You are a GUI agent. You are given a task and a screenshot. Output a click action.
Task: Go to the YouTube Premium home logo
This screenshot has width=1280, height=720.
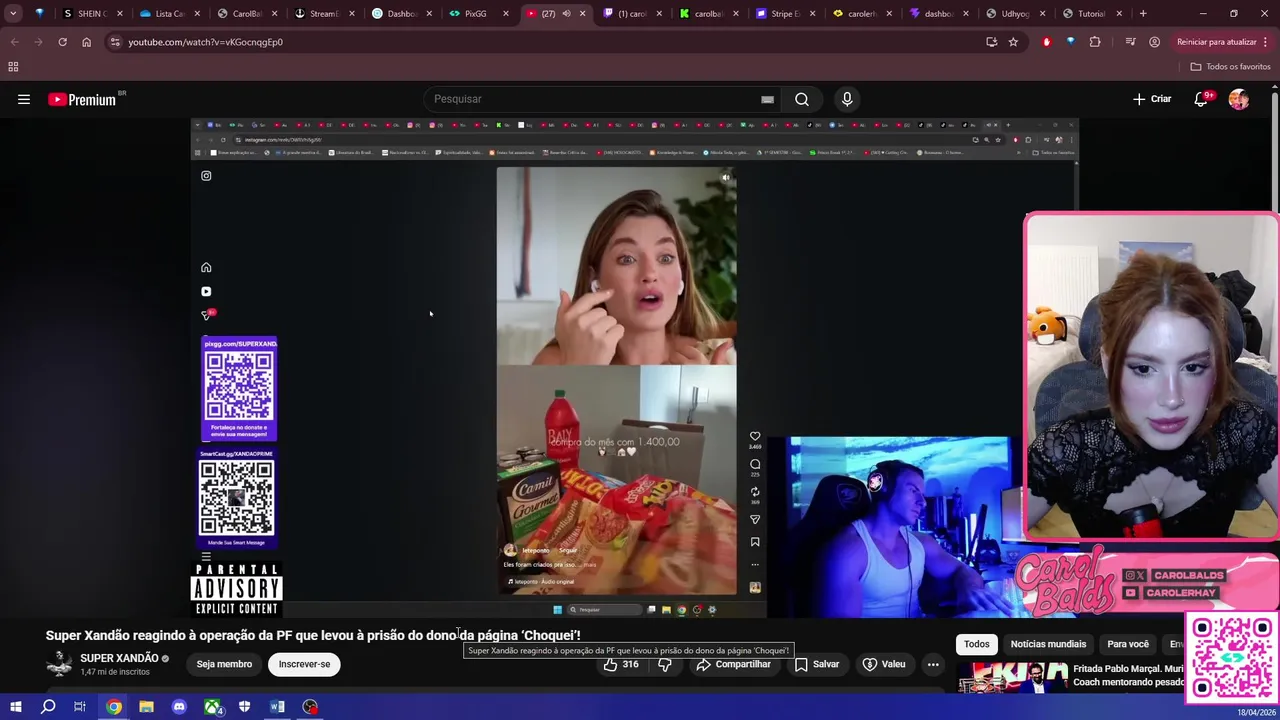82,99
